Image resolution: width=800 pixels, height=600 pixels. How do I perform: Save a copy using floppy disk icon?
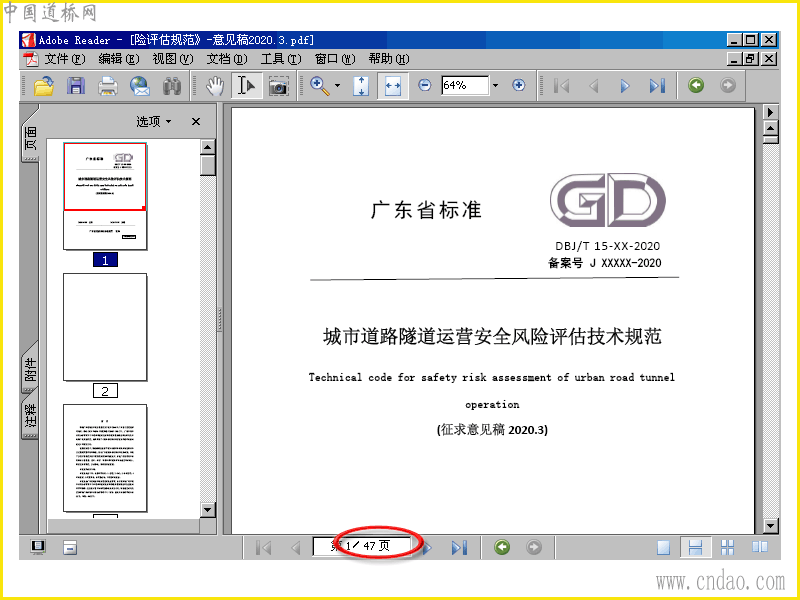76,86
